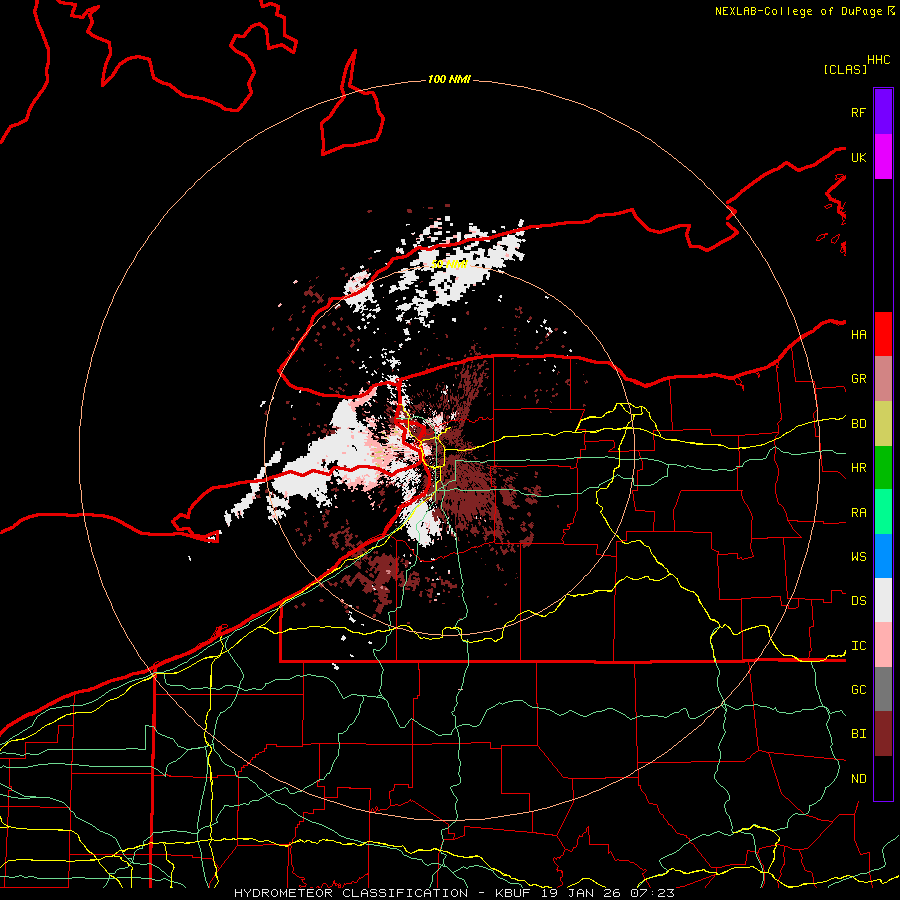Screen dimensions: 900x900
Task: Click the UK legend label
Action: click(x=858, y=157)
